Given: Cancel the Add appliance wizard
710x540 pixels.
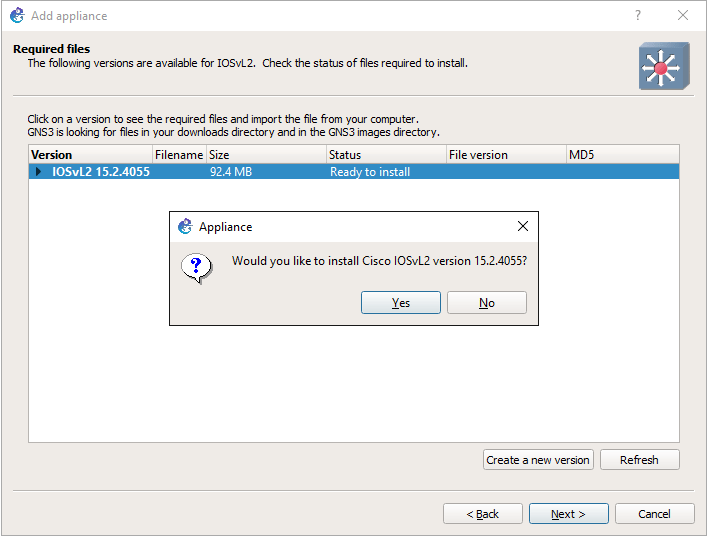Looking at the screenshot, I should pos(654,514).
